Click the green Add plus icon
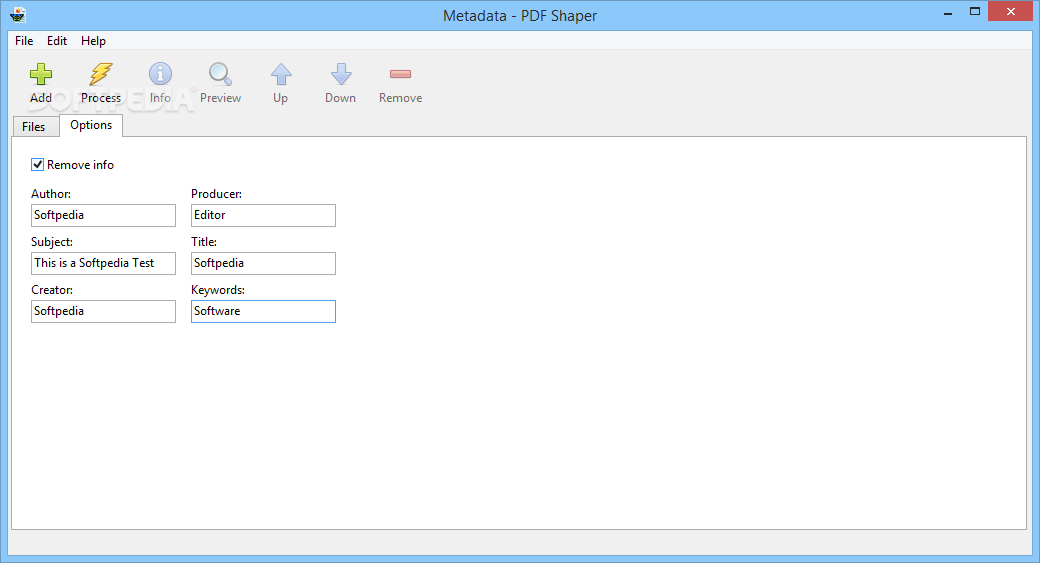 40,74
